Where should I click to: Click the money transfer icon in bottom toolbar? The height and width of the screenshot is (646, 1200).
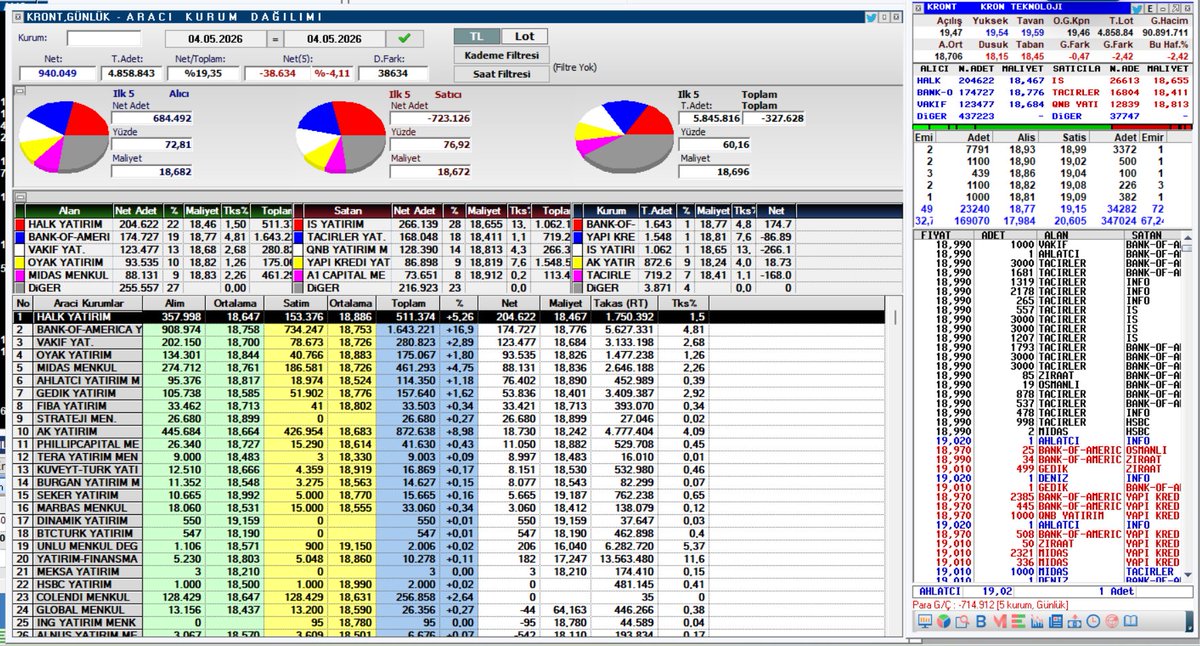coord(1074,621)
